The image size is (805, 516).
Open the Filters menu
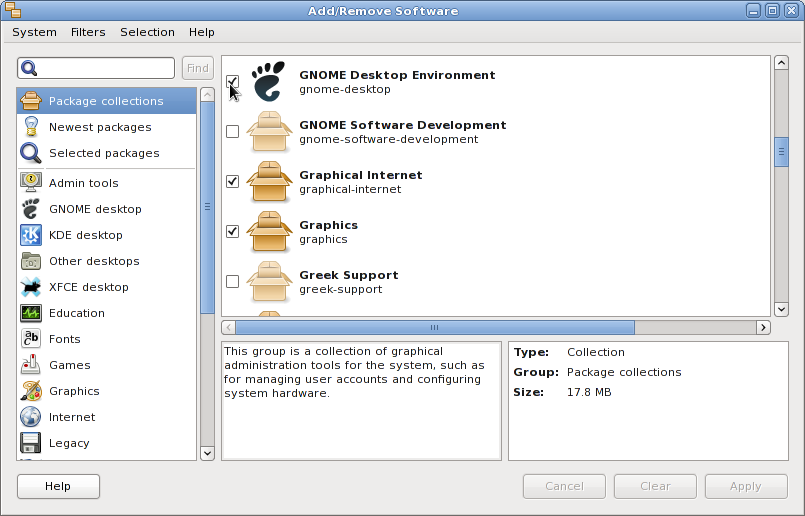pos(88,32)
